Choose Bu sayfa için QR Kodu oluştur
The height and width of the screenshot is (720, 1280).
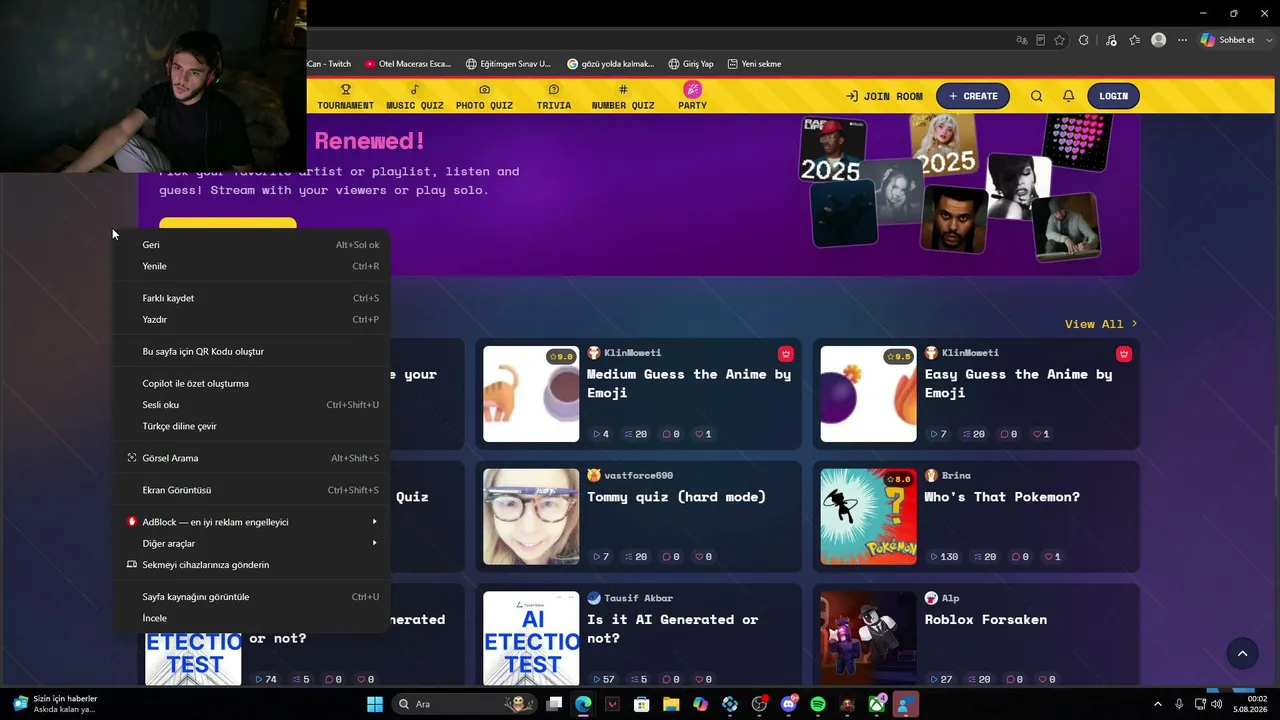(x=253, y=351)
